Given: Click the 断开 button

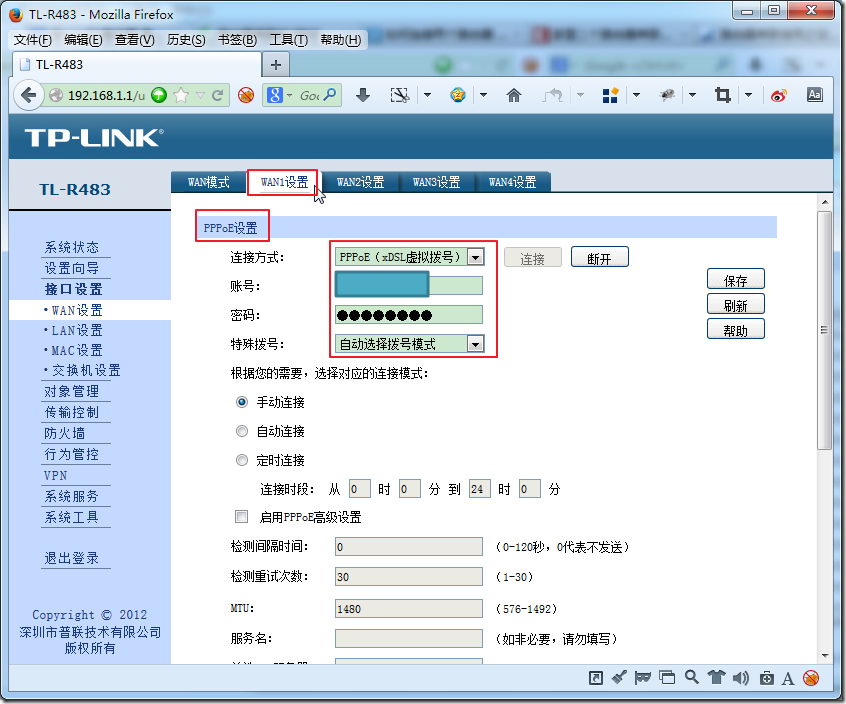Looking at the screenshot, I should (599, 258).
